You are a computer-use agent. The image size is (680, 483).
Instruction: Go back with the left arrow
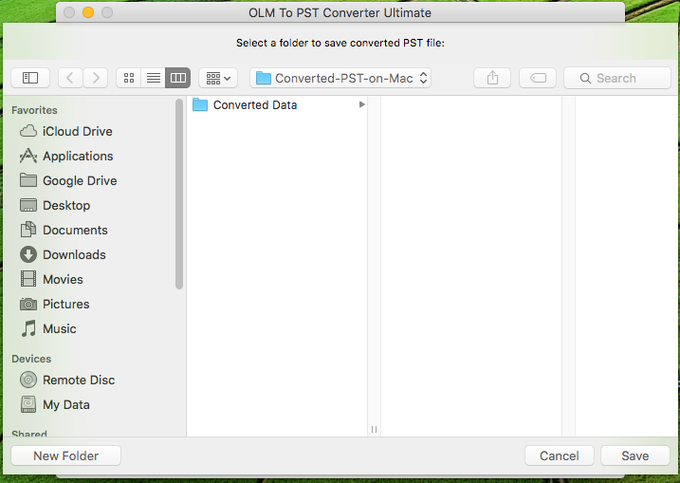[x=70, y=78]
